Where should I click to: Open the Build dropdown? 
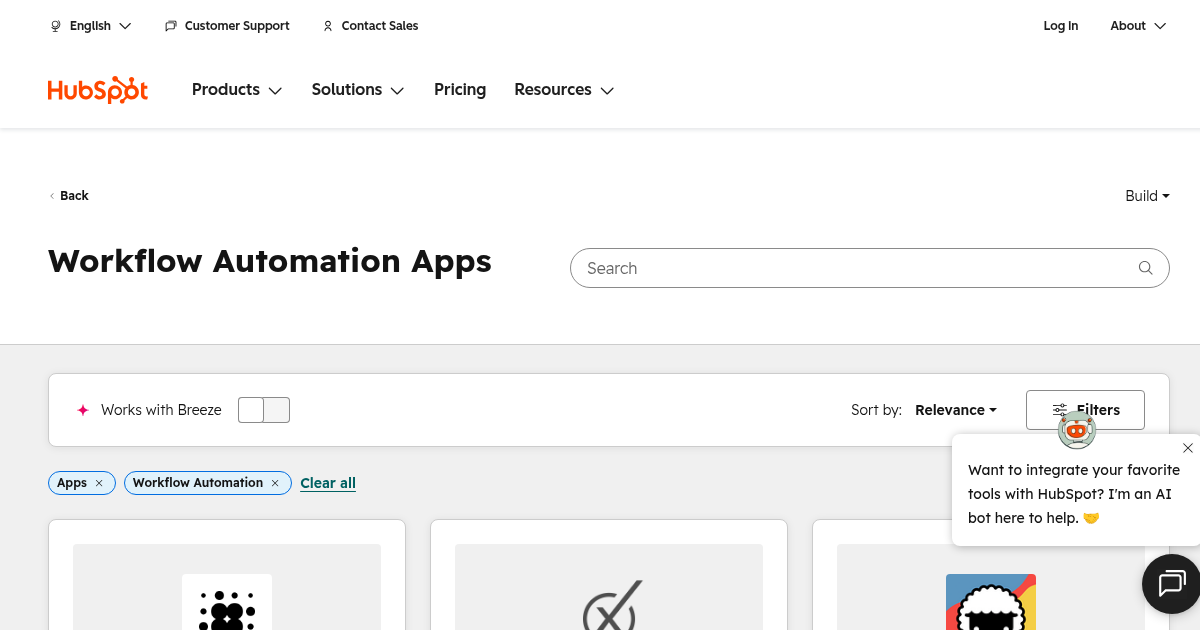(1147, 196)
